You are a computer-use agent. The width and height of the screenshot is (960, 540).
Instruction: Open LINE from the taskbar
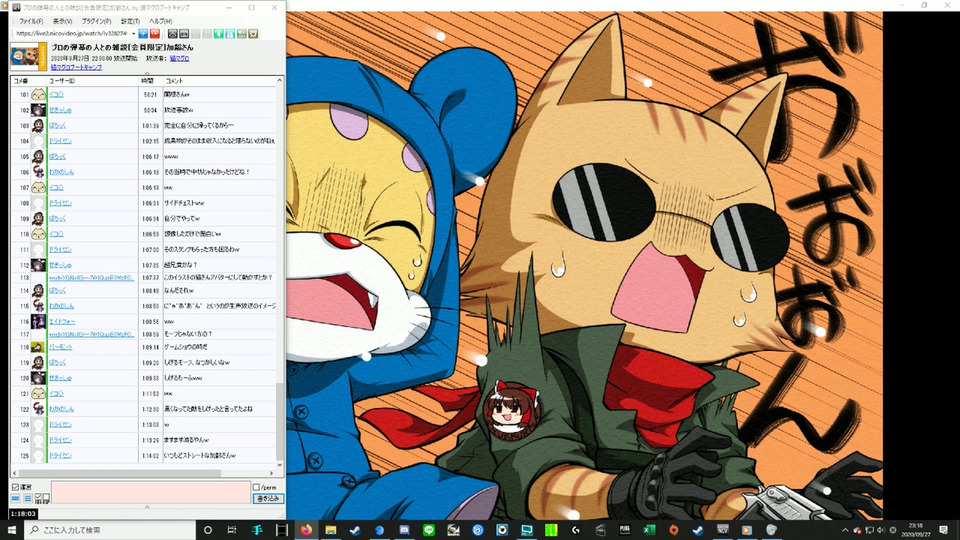point(429,530)
